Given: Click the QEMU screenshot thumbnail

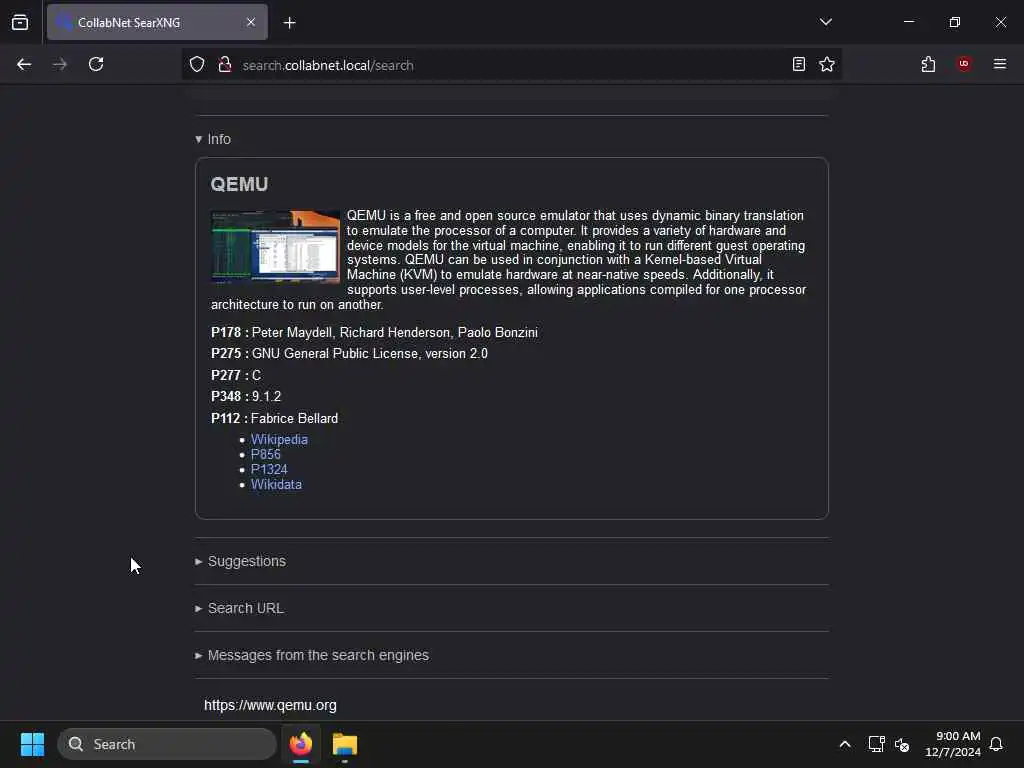Looking at the screenshot, I should click(x=276, y=247).
